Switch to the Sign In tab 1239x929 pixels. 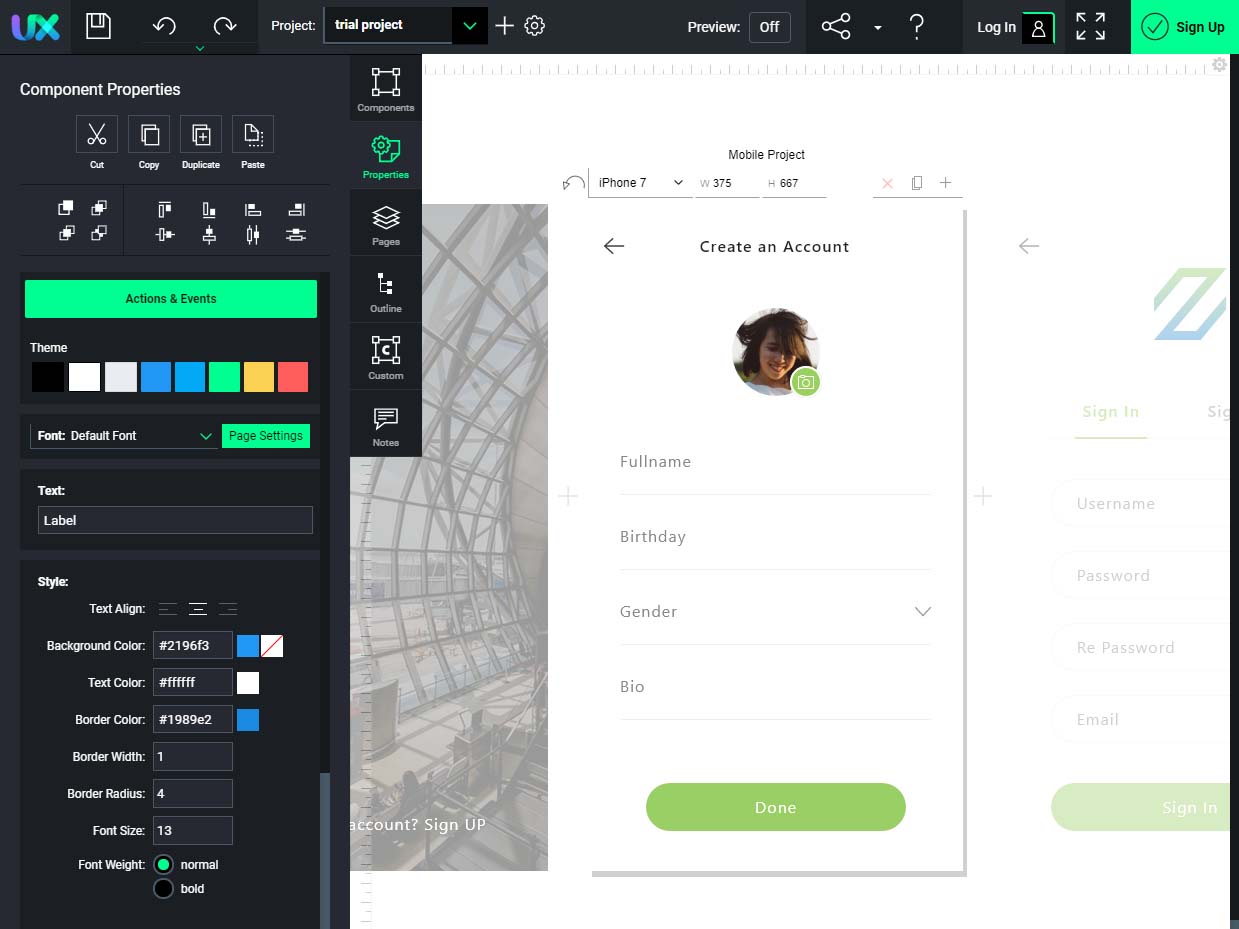[1110, 411]
